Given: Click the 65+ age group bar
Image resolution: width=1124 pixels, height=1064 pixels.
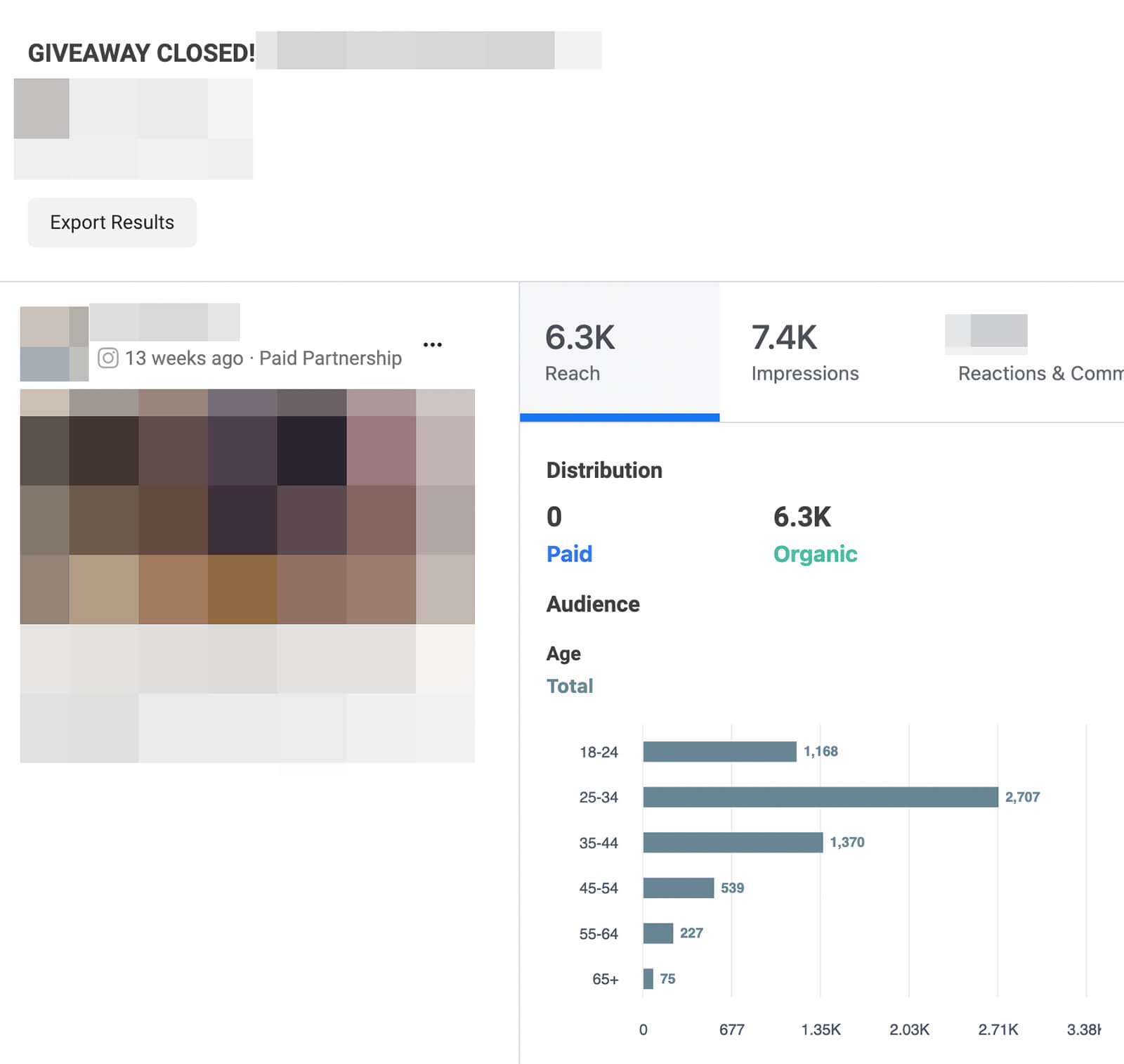Looking at the screenshot, I should (648, 978).
